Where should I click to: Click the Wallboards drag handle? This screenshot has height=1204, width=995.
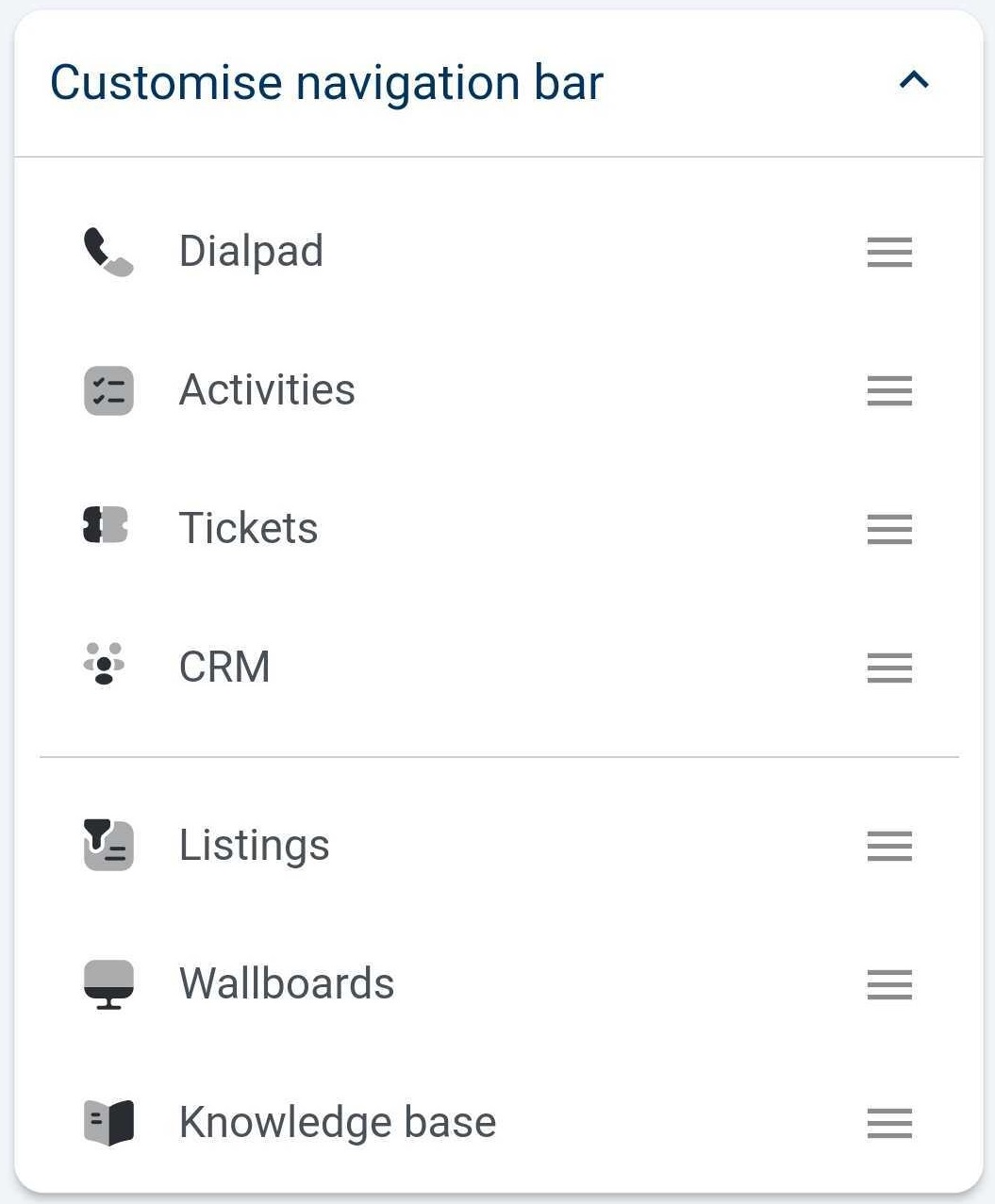tap(888, 983)
